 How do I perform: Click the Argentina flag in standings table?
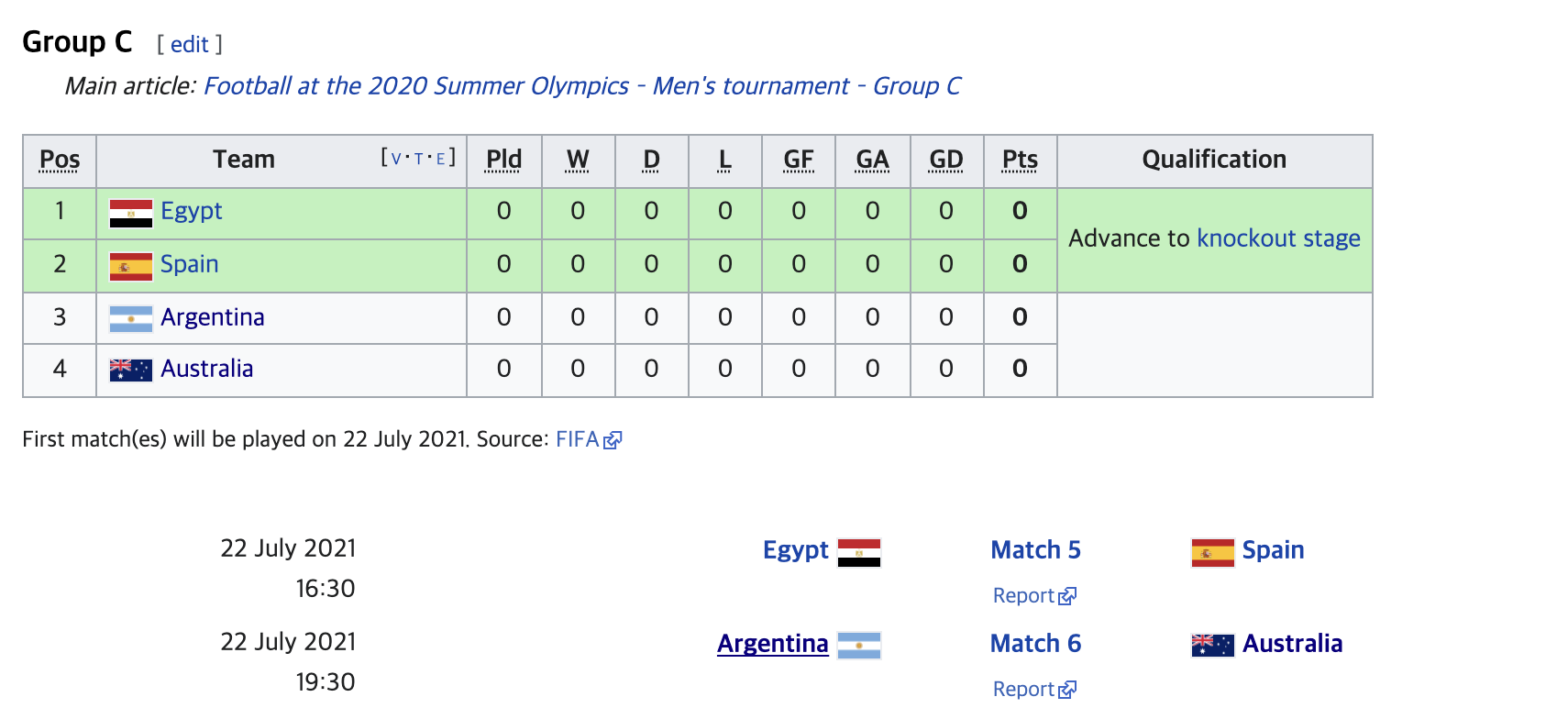coord(130,318)
